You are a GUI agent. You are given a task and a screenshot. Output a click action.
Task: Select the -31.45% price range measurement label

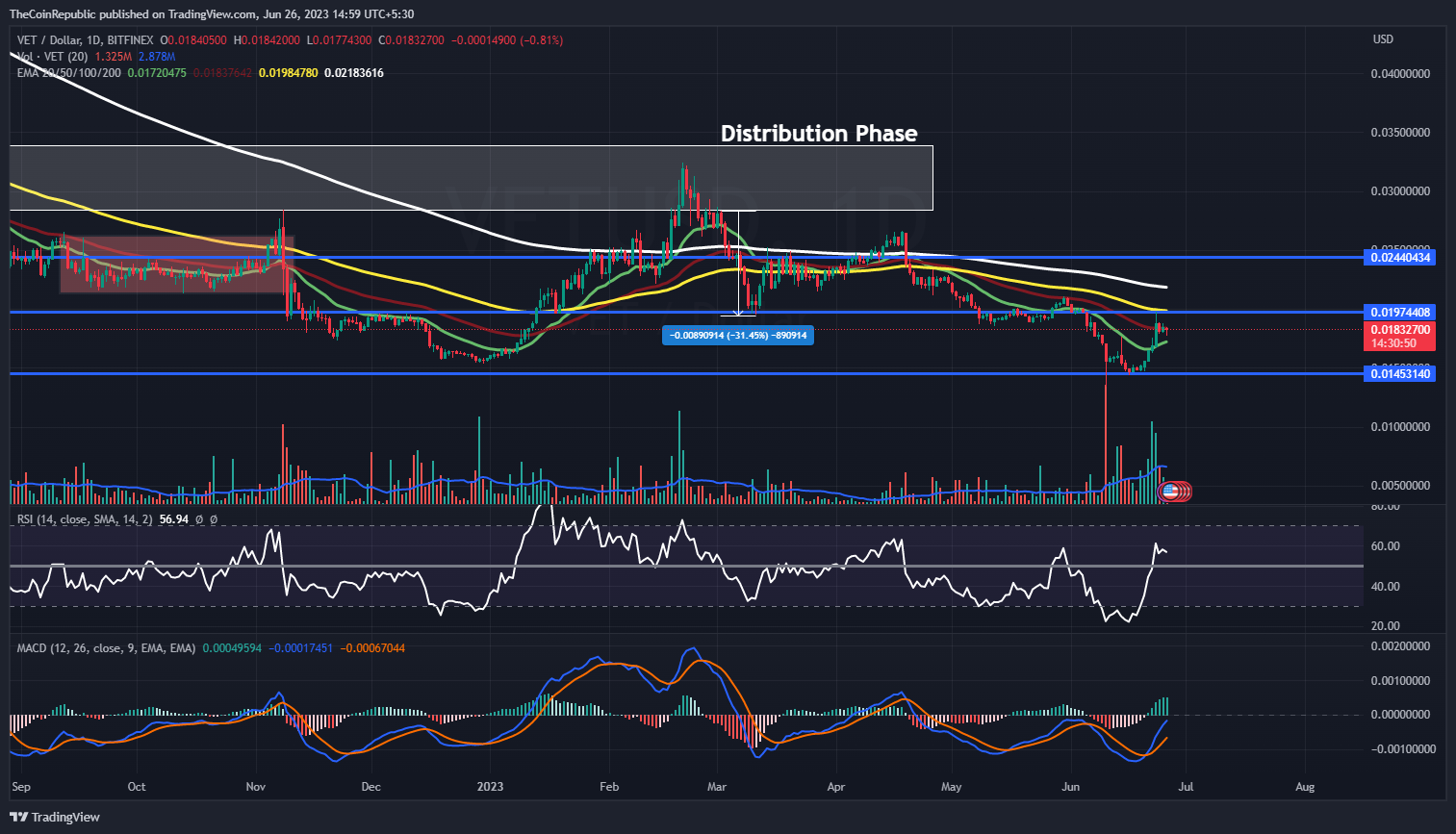pyautogui.click(x=738, y=335)
